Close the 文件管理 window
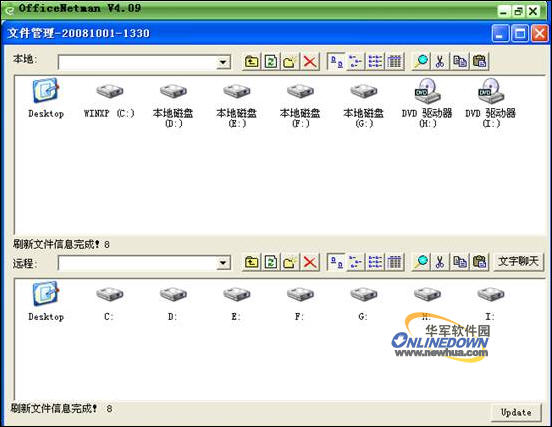The height and width of the screenshot is (427, 552). click(540, 34)
